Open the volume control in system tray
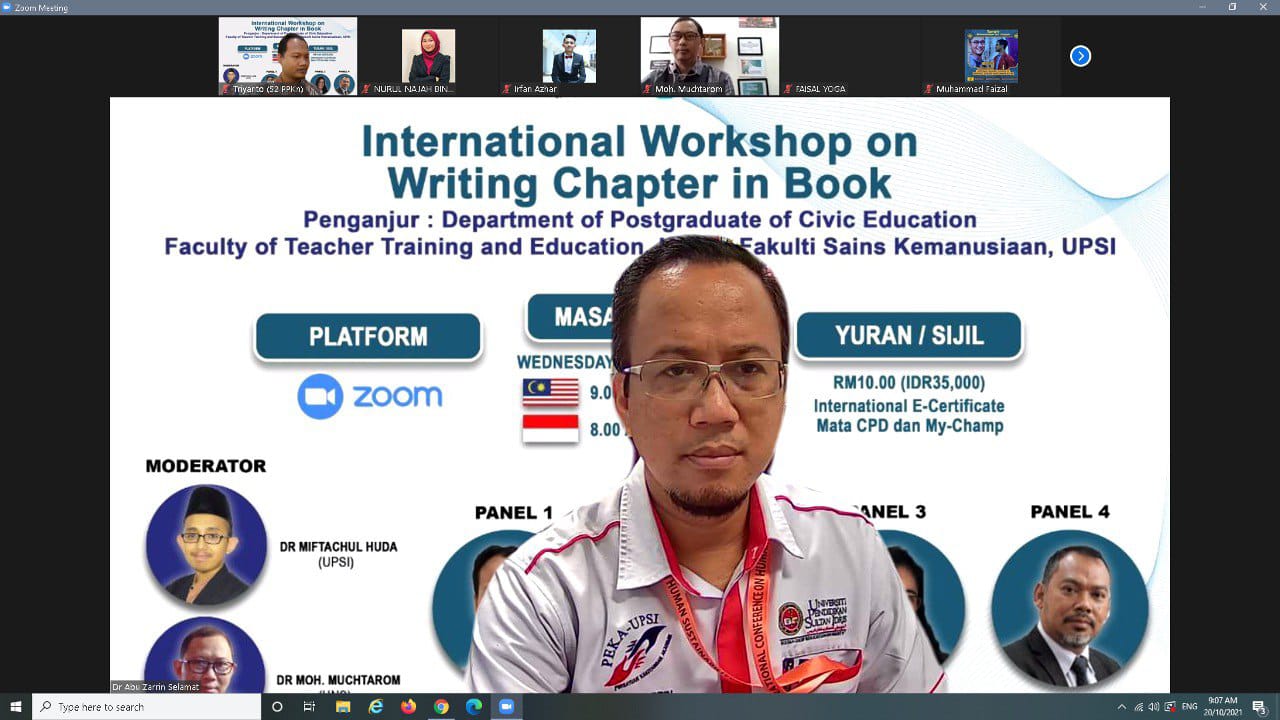Image resolution: width=1280 pixels, height=720 pixels. 1153,707
